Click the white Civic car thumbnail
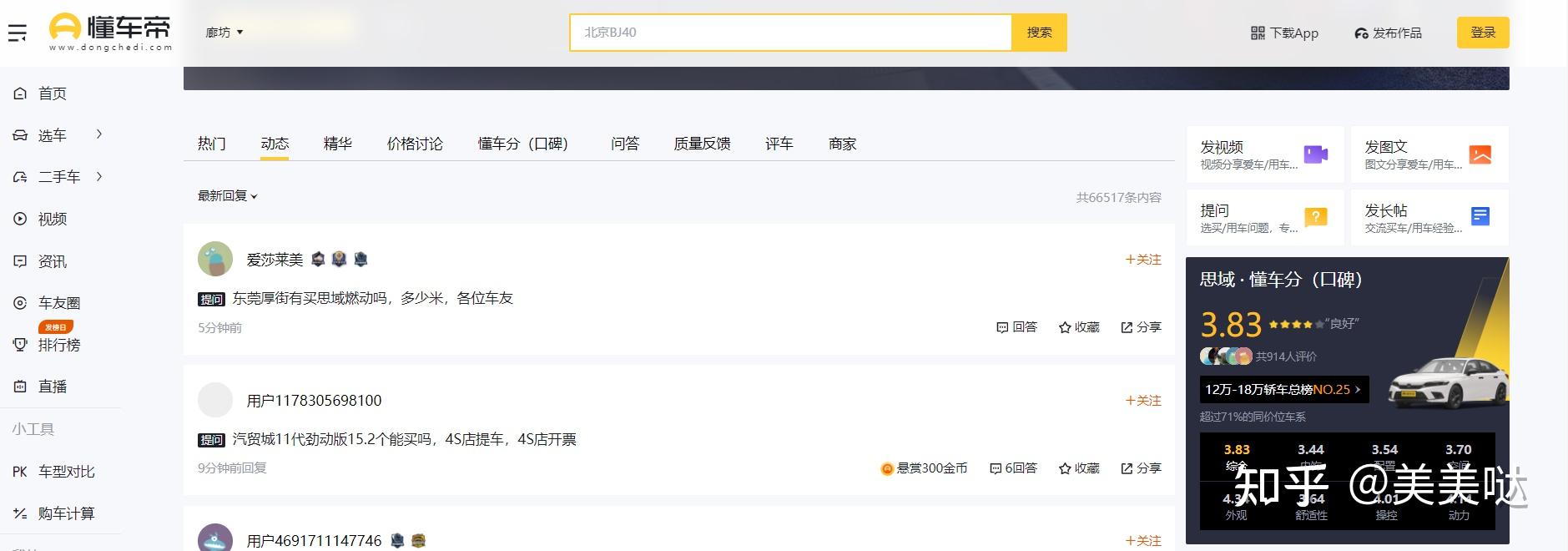The width and height of the screenshot is (1568, 551). pyautogui.click(x=1447, y=382)
